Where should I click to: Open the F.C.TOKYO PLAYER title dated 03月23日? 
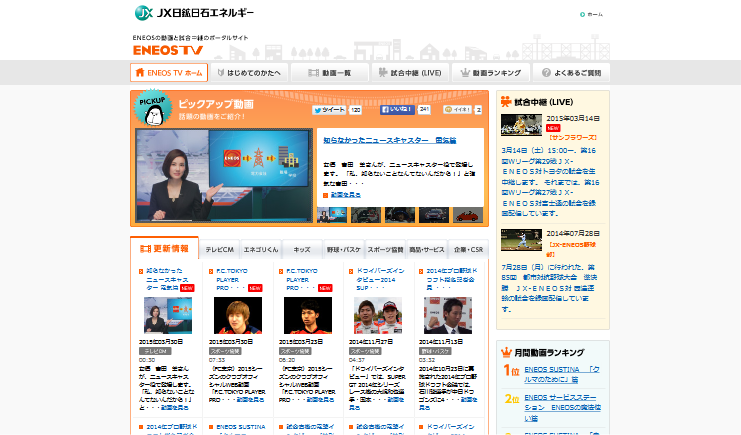pyautogui.click(x=302, y=279)
